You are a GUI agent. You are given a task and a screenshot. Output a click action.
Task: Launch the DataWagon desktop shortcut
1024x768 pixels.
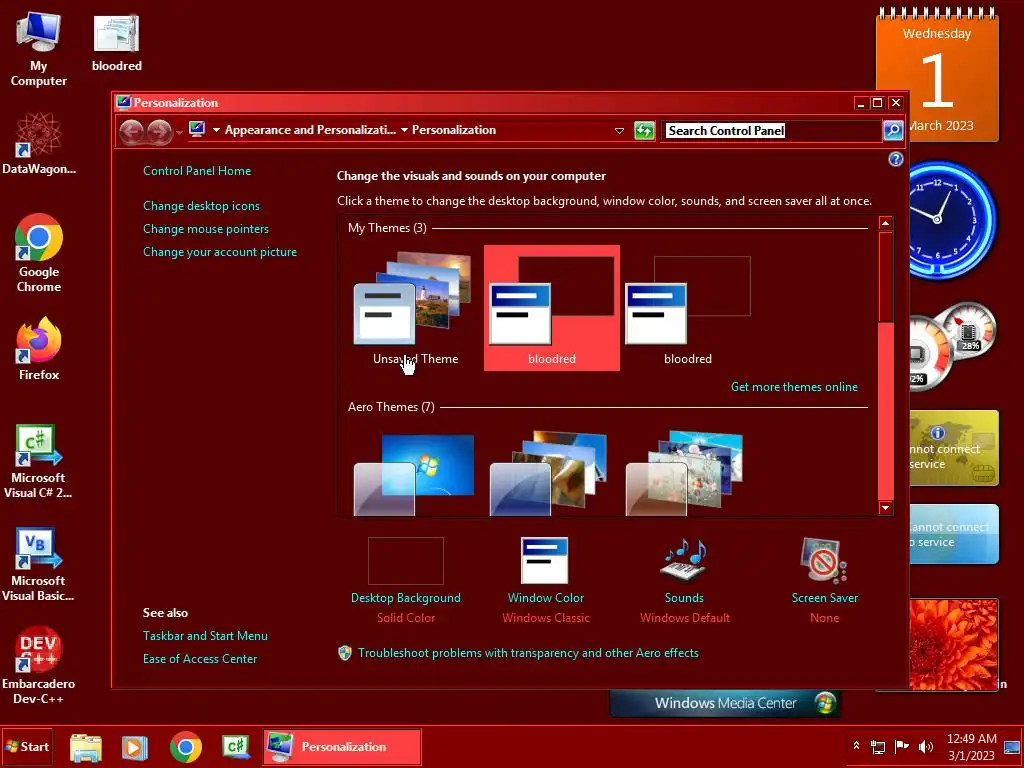click(x=39, y=144)
